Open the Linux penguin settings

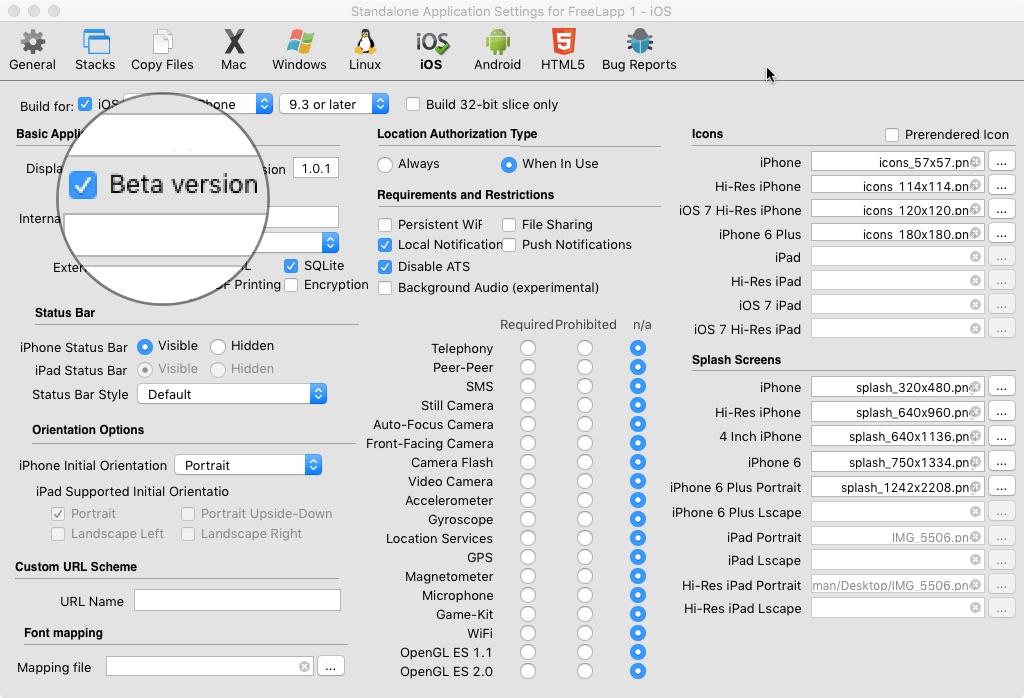tap(365, 50)
